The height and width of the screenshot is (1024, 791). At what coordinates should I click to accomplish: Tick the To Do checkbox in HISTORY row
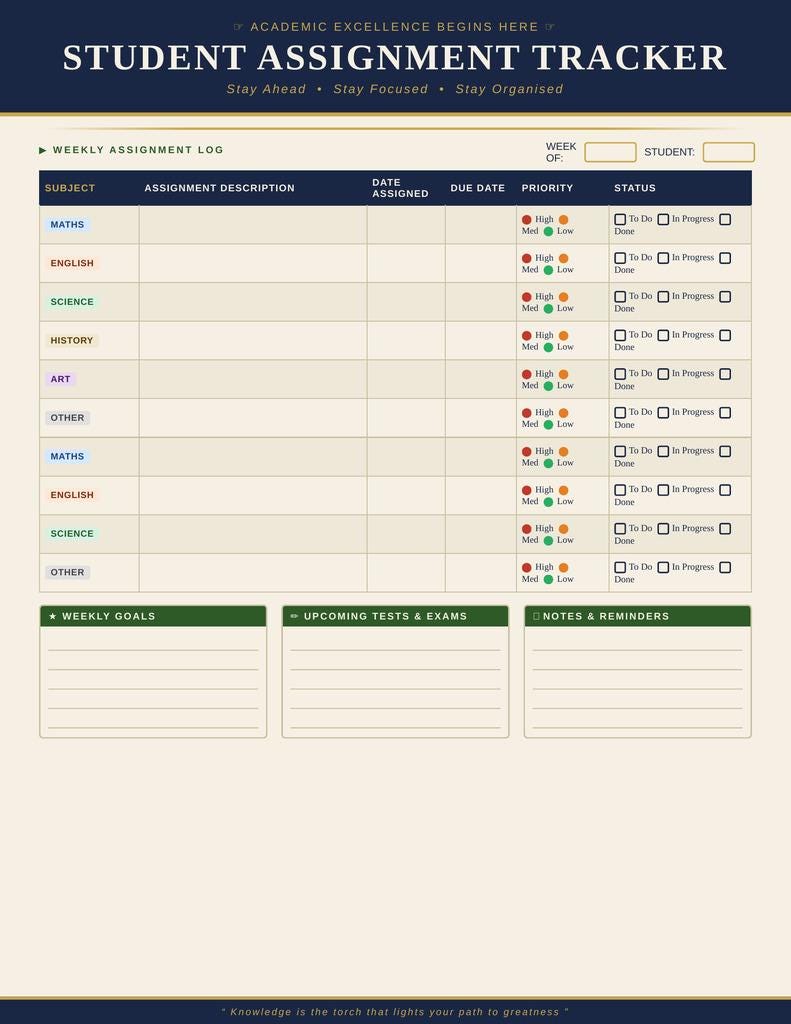click(x=620, y=335)
